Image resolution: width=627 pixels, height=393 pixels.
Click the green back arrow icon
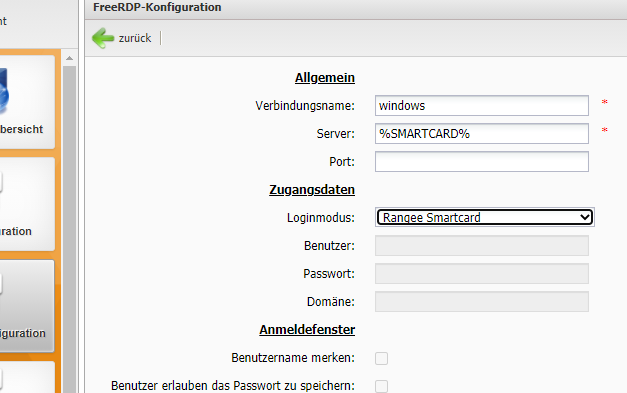(x=103, y=38)
